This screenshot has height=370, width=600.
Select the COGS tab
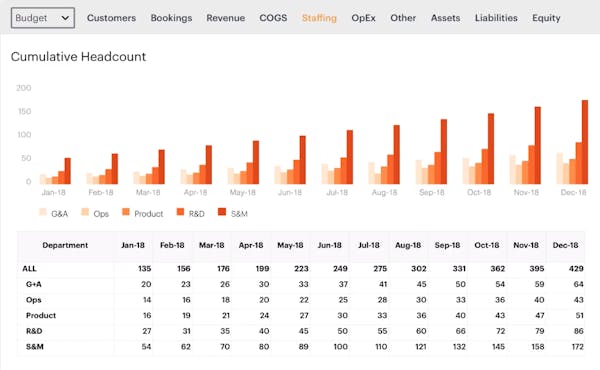(273, 18)
